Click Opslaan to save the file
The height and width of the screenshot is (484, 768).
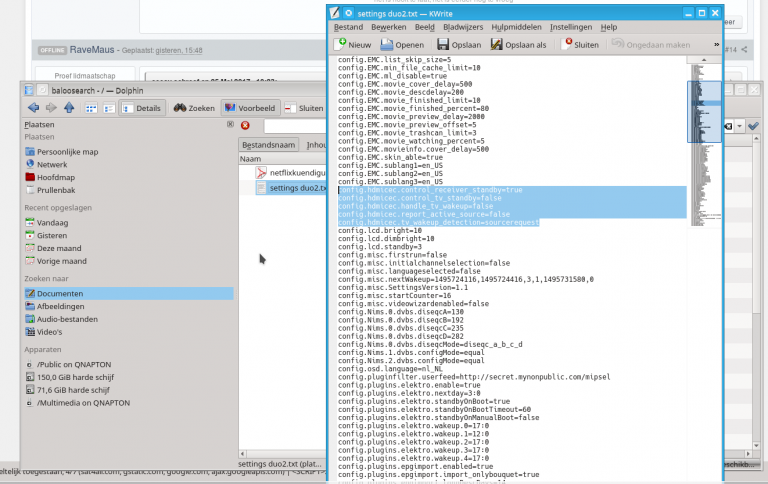click(460, 45)
